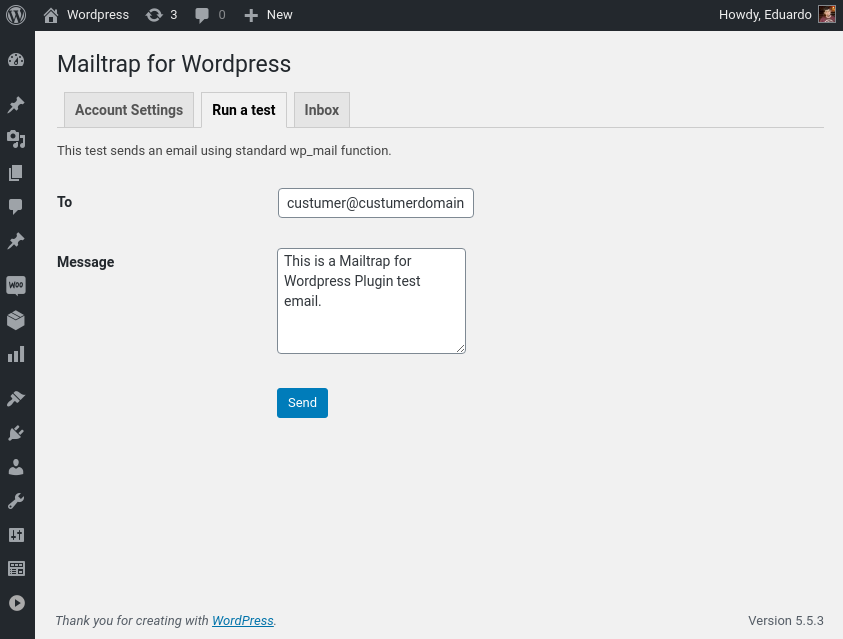The width and height of the screenshot is (843, 639).
Task: Click the Mailtrap for Wordpress heading
Action: click(174, 64)
